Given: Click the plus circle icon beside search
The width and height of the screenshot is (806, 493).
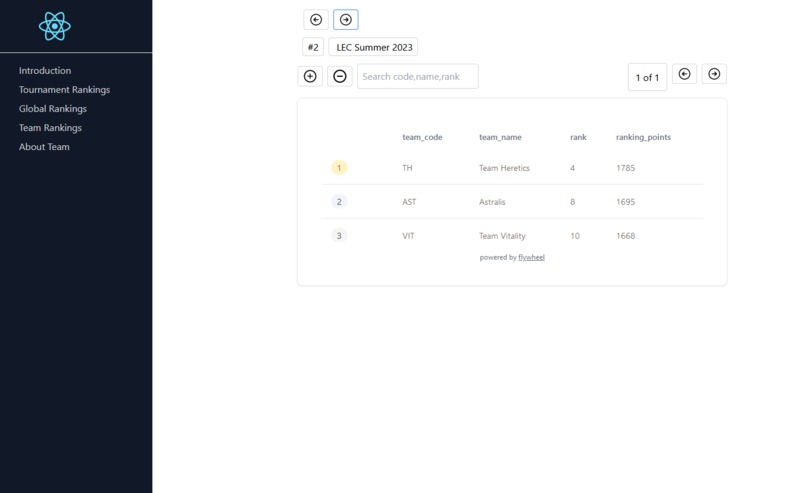Looking at the screenshot, I should [x=310, y=76].
